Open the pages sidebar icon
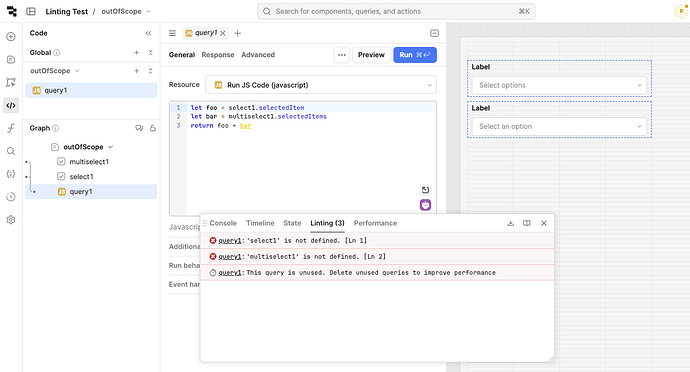Image resolution: width=690 pixels, height=372 pixels. click(11, 59)
